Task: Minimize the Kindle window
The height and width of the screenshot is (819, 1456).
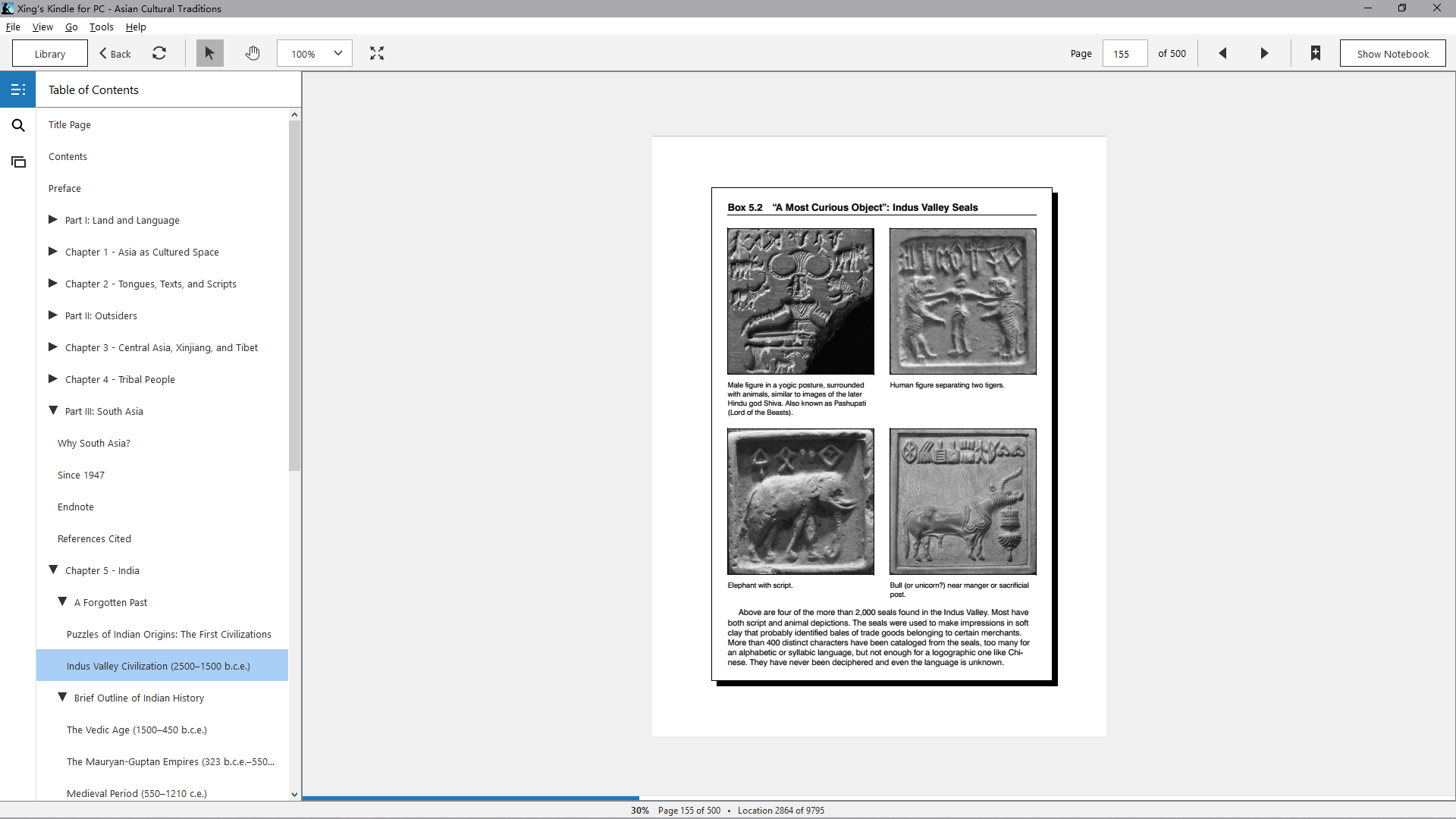Action: [x=1367, y=8]
